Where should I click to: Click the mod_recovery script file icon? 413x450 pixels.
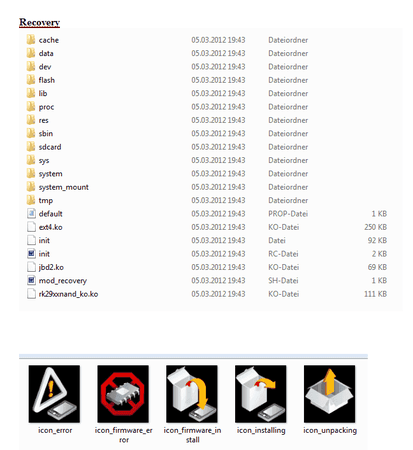[x=31, y=280]
